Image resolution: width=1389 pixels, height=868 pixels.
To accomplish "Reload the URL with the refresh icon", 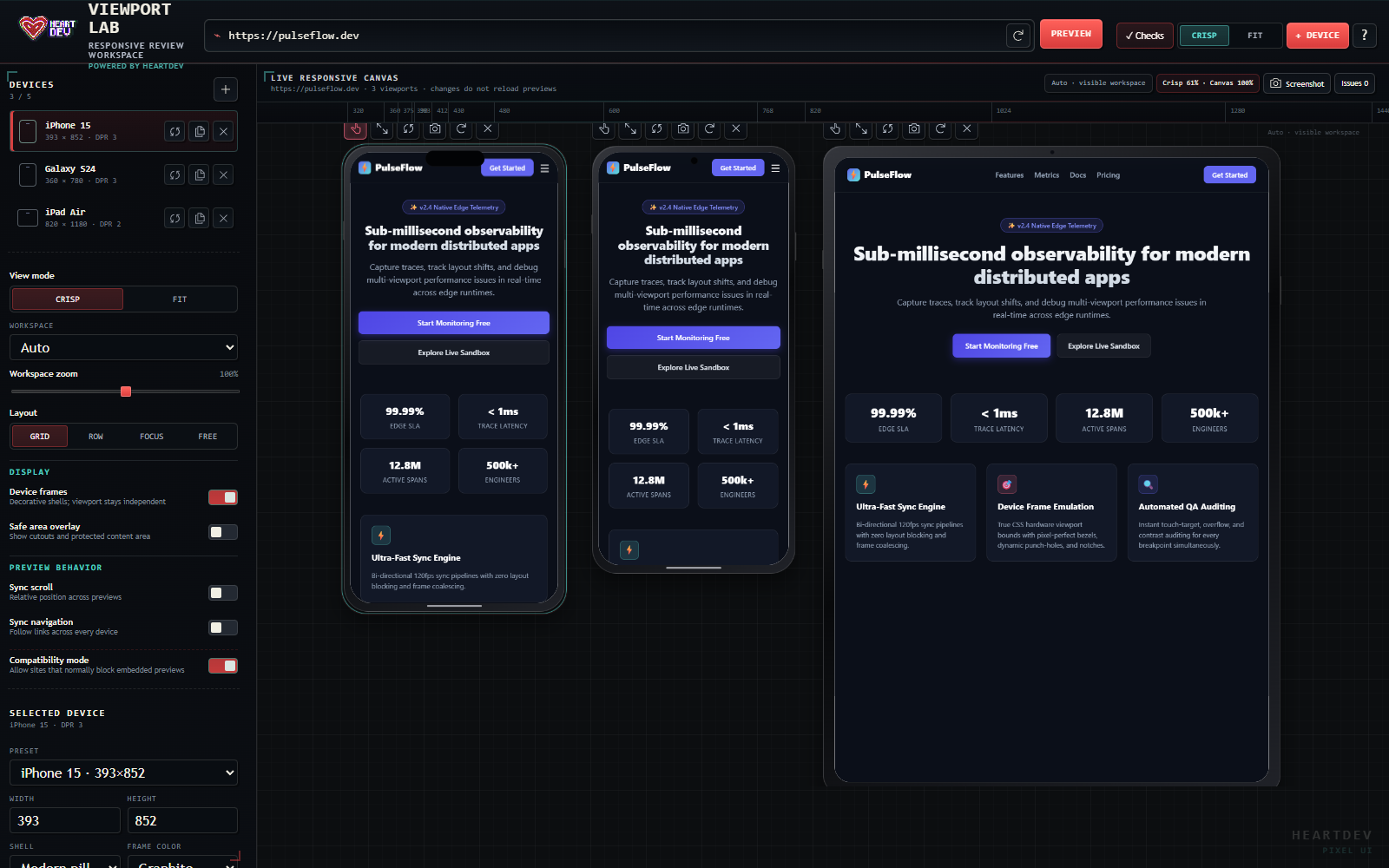I will click(x=1017, y=36).
